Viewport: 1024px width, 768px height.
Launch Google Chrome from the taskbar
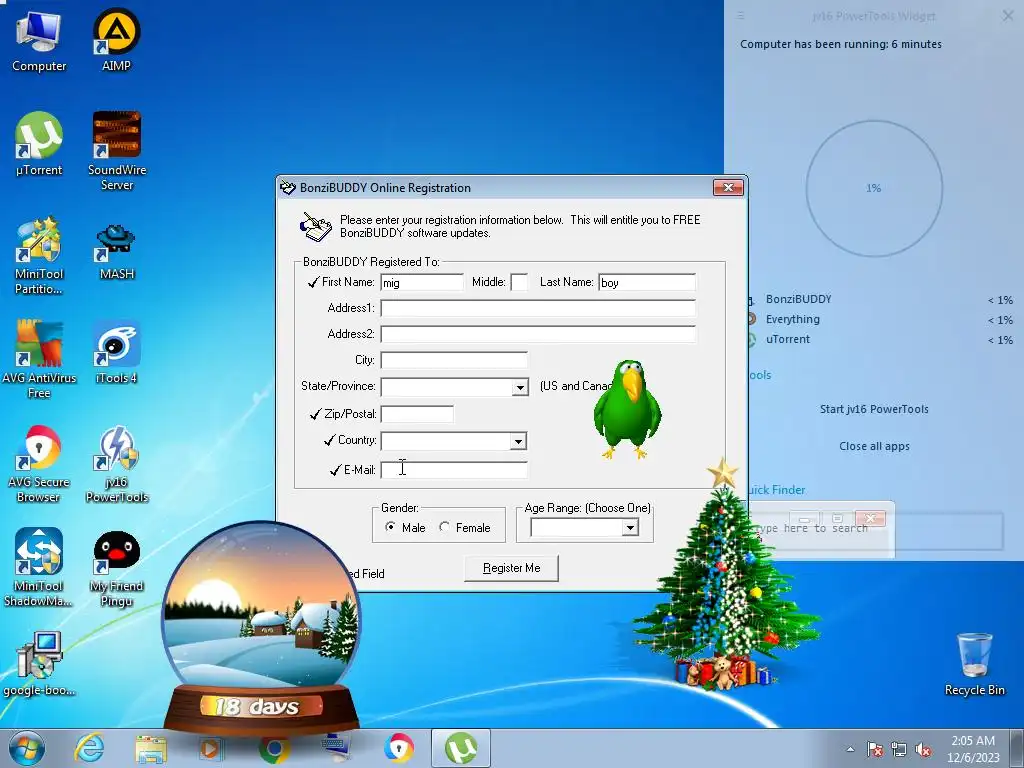[274, 748]
